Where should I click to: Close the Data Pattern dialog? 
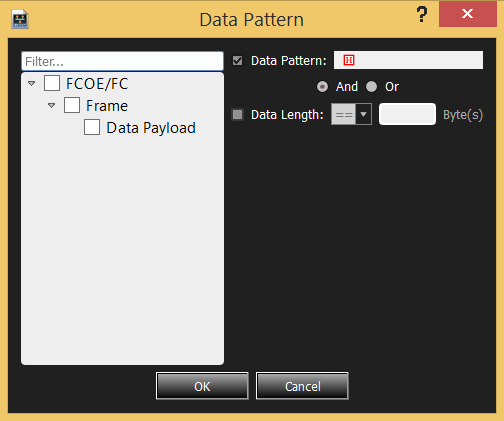point(468,14)
